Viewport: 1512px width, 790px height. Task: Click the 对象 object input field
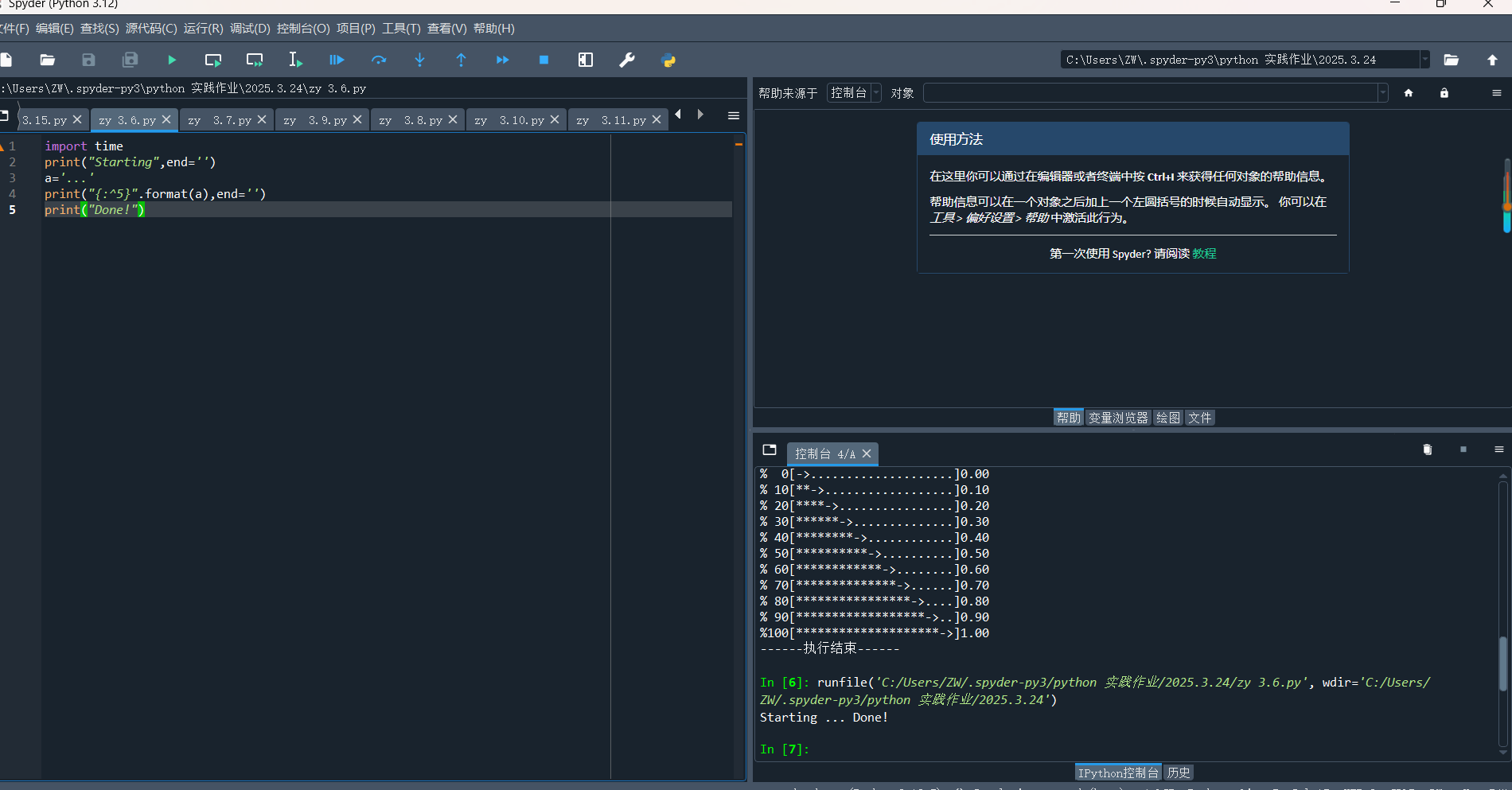[x=1151, y=93]
